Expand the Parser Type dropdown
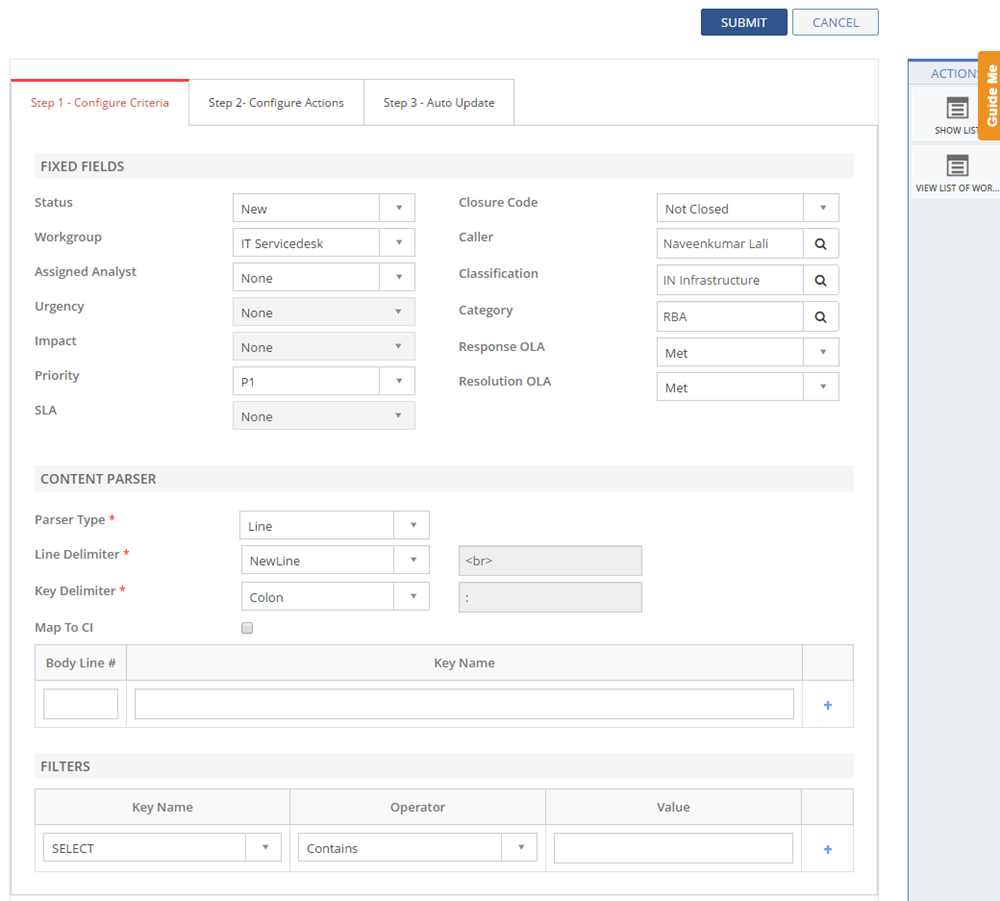Screen dimensions: 1000x901 click(334, 526)
